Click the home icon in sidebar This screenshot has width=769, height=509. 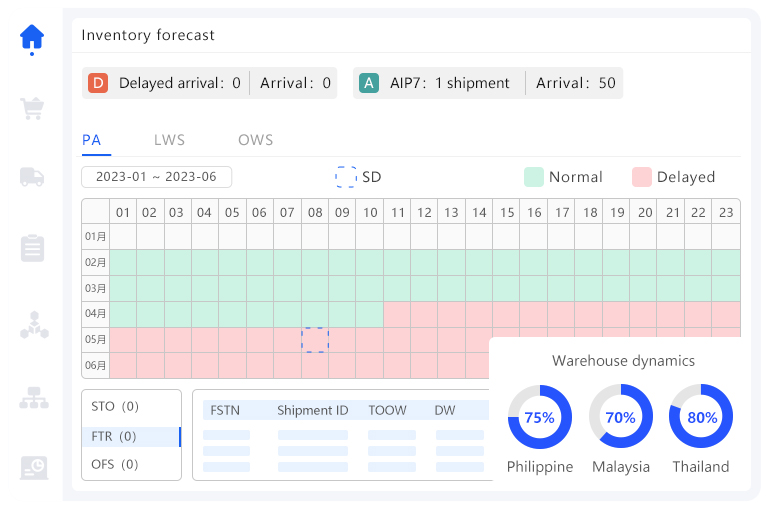point(33,38)
